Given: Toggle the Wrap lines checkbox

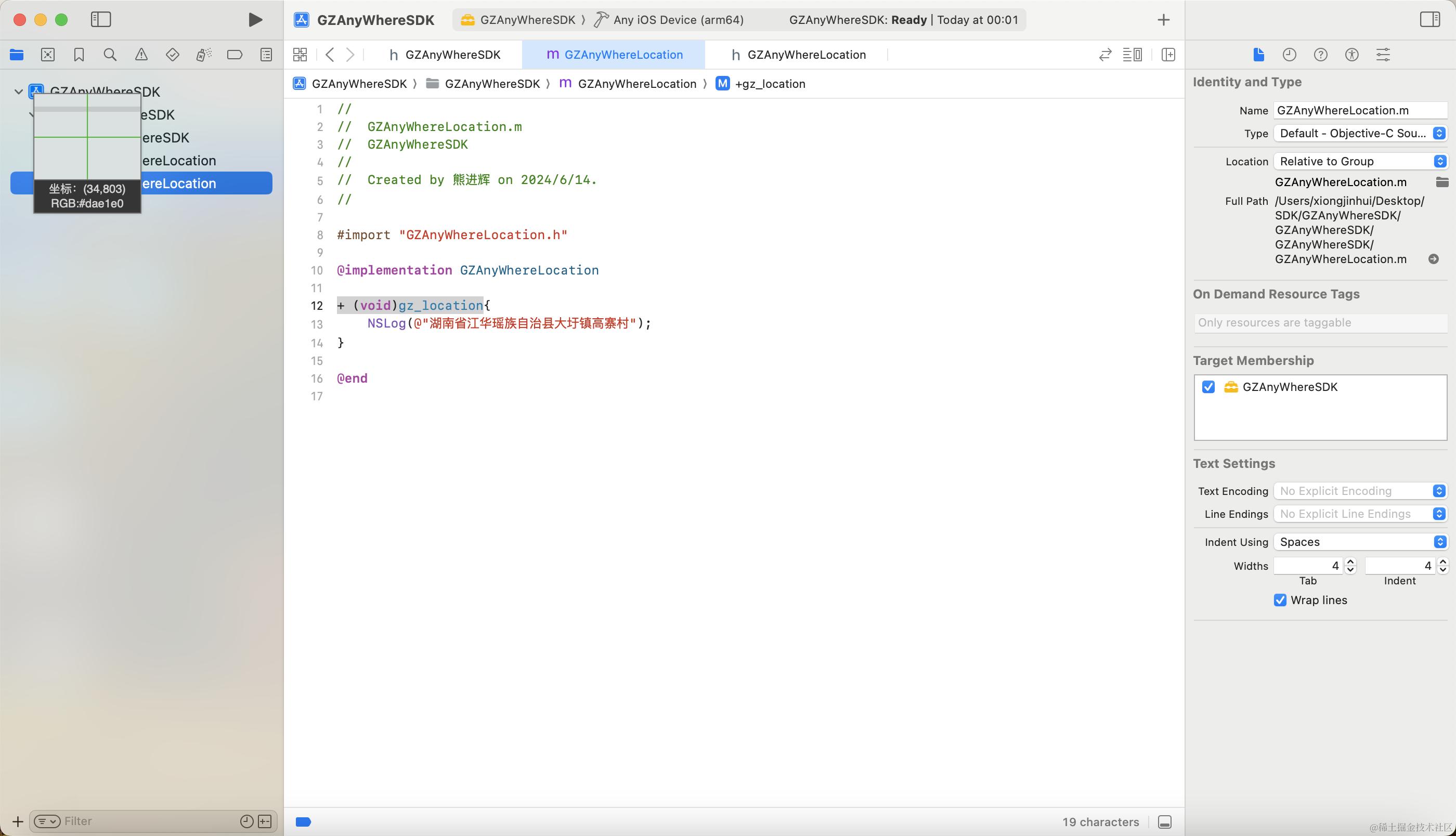Looking at the screenshot, I should tap(1280, 600).
